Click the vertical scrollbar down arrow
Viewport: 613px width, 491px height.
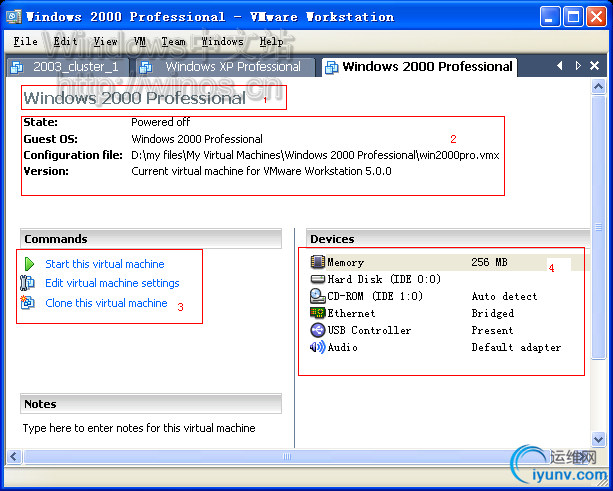tap(599, 439)
